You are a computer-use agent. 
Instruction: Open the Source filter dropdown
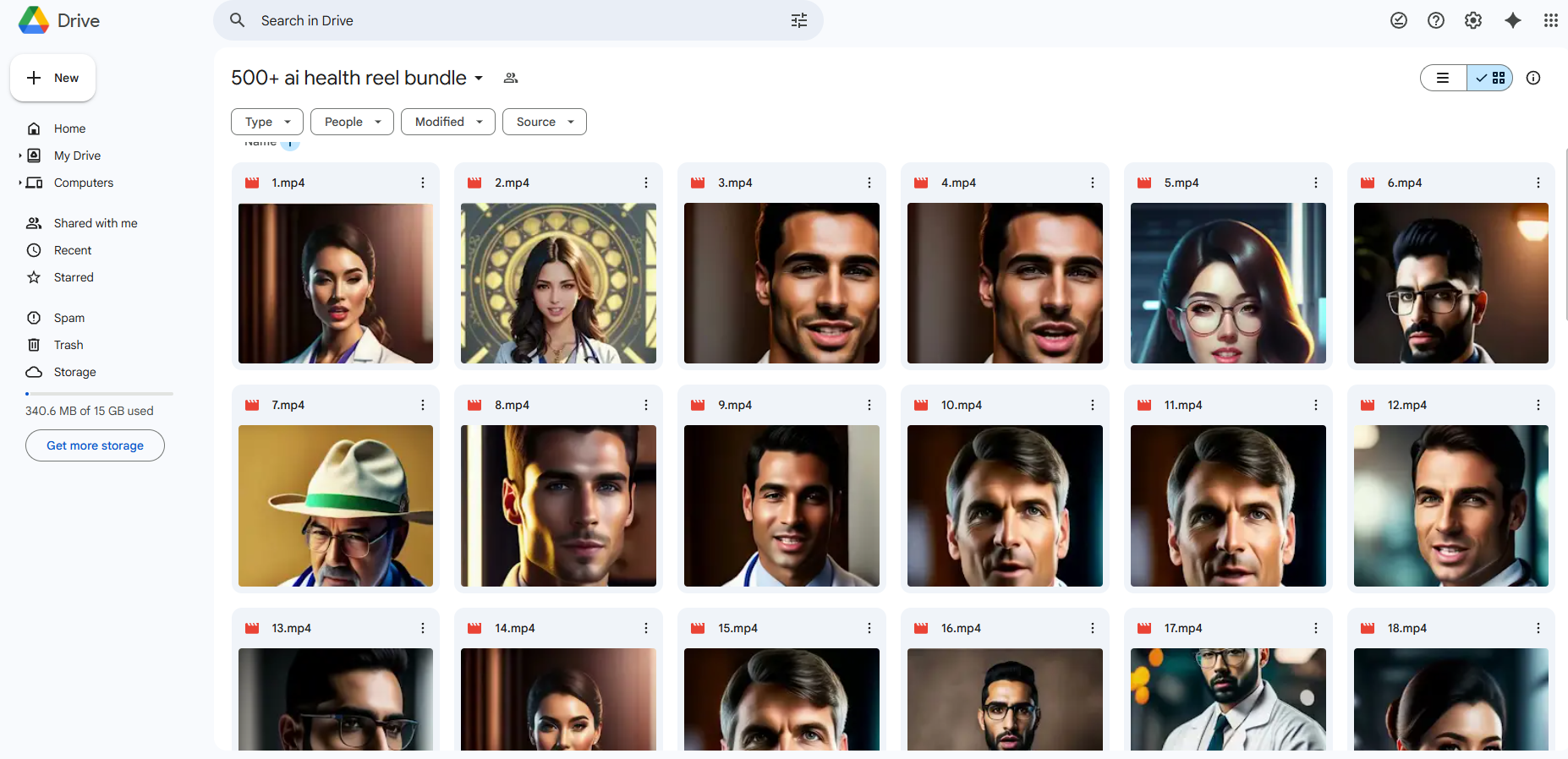[x=545, y=122]
